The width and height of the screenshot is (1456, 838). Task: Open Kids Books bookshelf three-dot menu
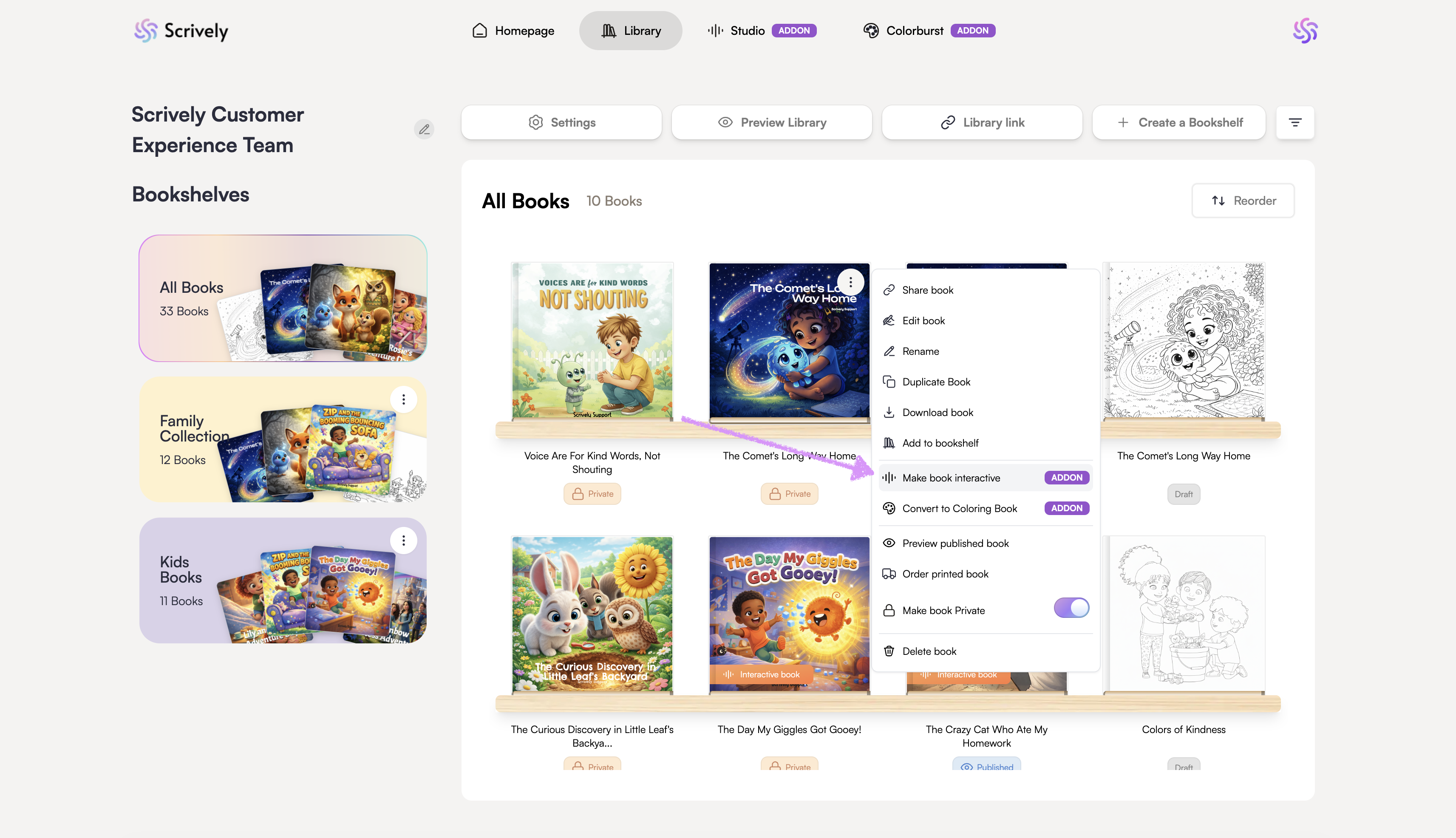point(403,541)
